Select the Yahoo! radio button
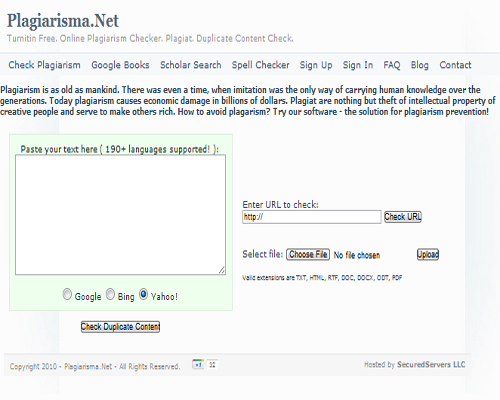Screen dimensions: 500x400 click(x=143, y=294)
